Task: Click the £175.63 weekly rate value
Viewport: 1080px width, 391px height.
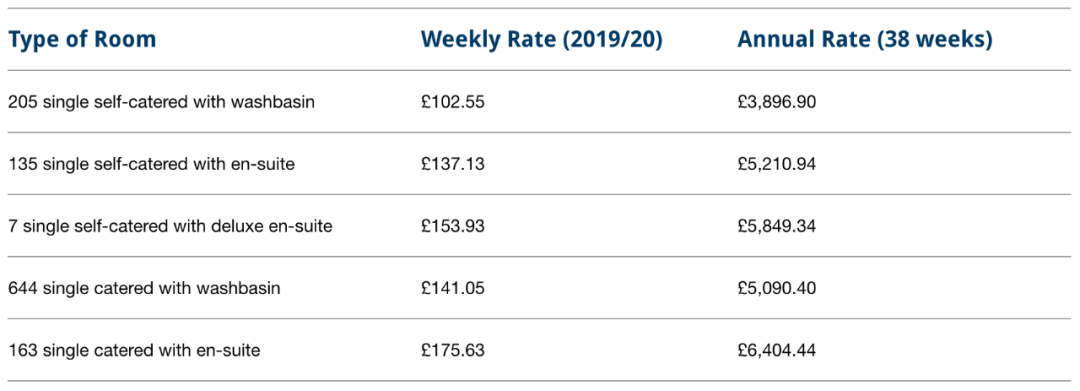Action: click(453, 350)
